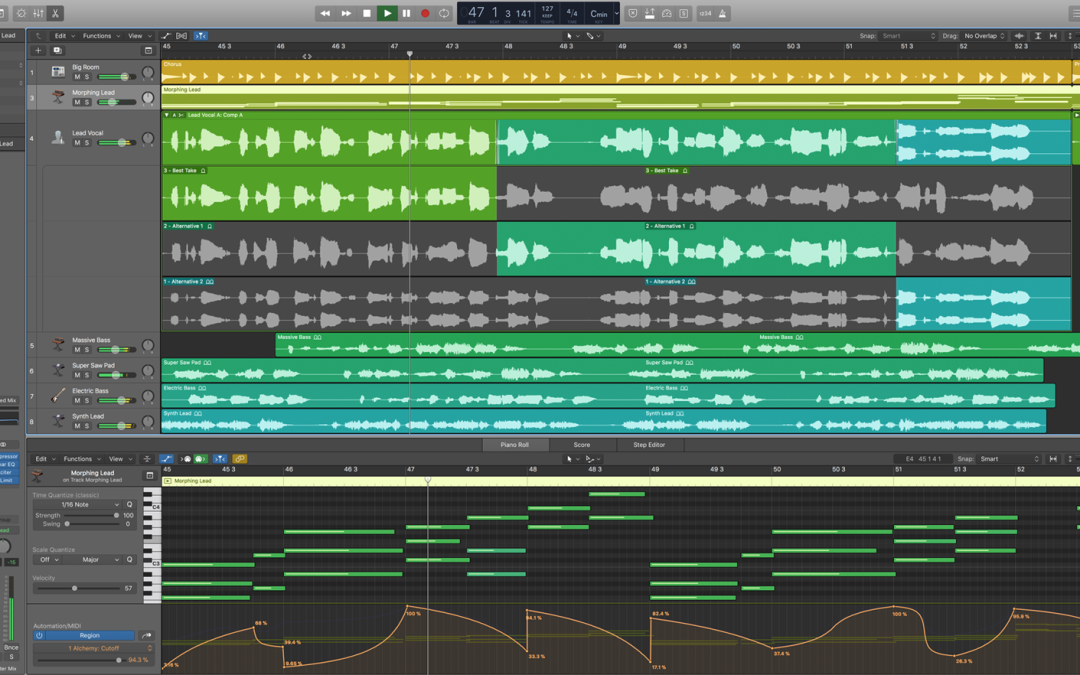Image resolution: width=1080 pixels, height=675 pixels.
Task: Toggle the yellow Link button in Piano Roll
Action: coord(239,459)
